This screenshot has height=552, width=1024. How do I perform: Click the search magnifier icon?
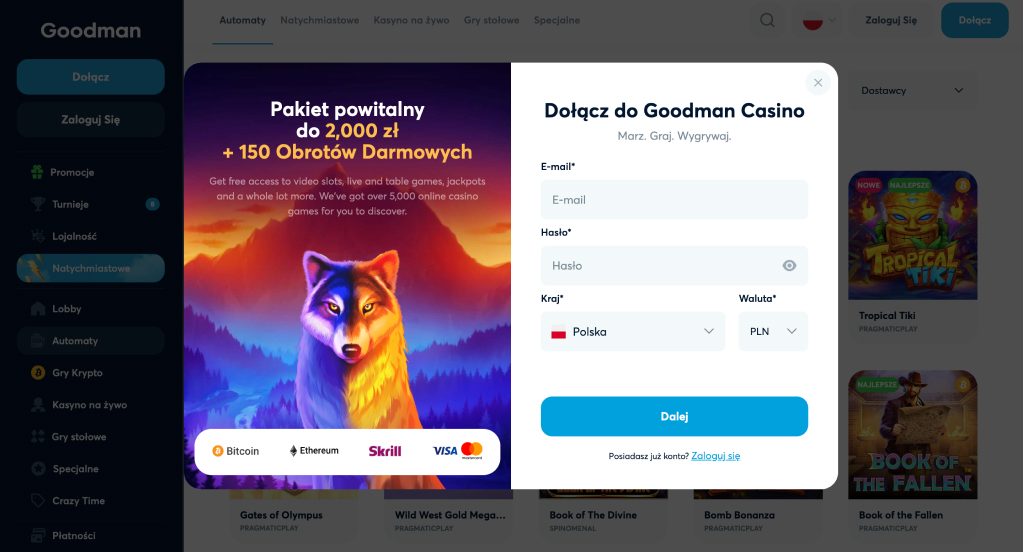pyautogui.click(x=767, y=20)
